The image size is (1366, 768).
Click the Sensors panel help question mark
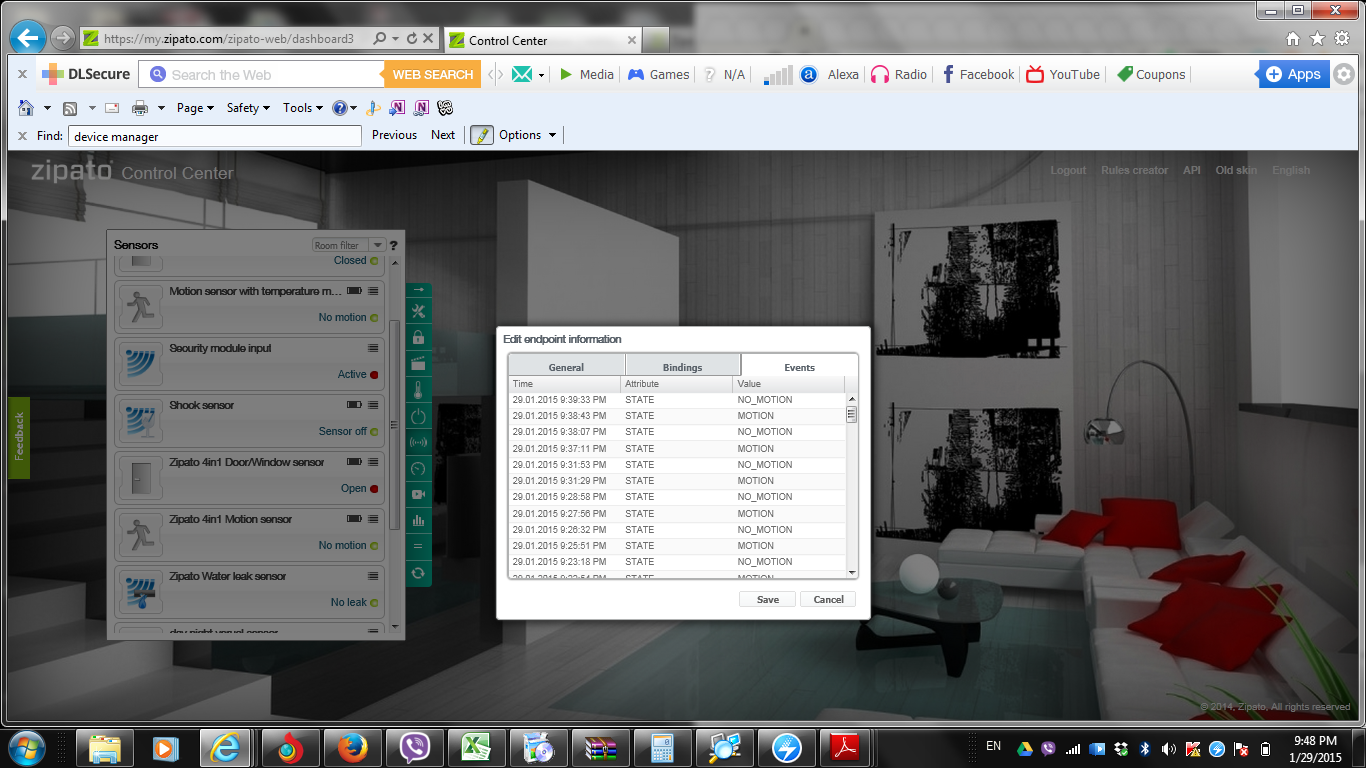tap(393, 245)
